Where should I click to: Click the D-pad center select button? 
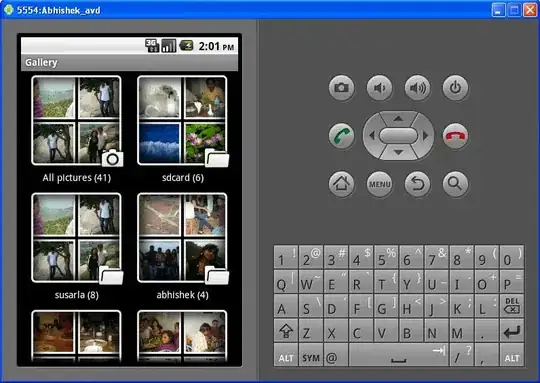point(398,135)
